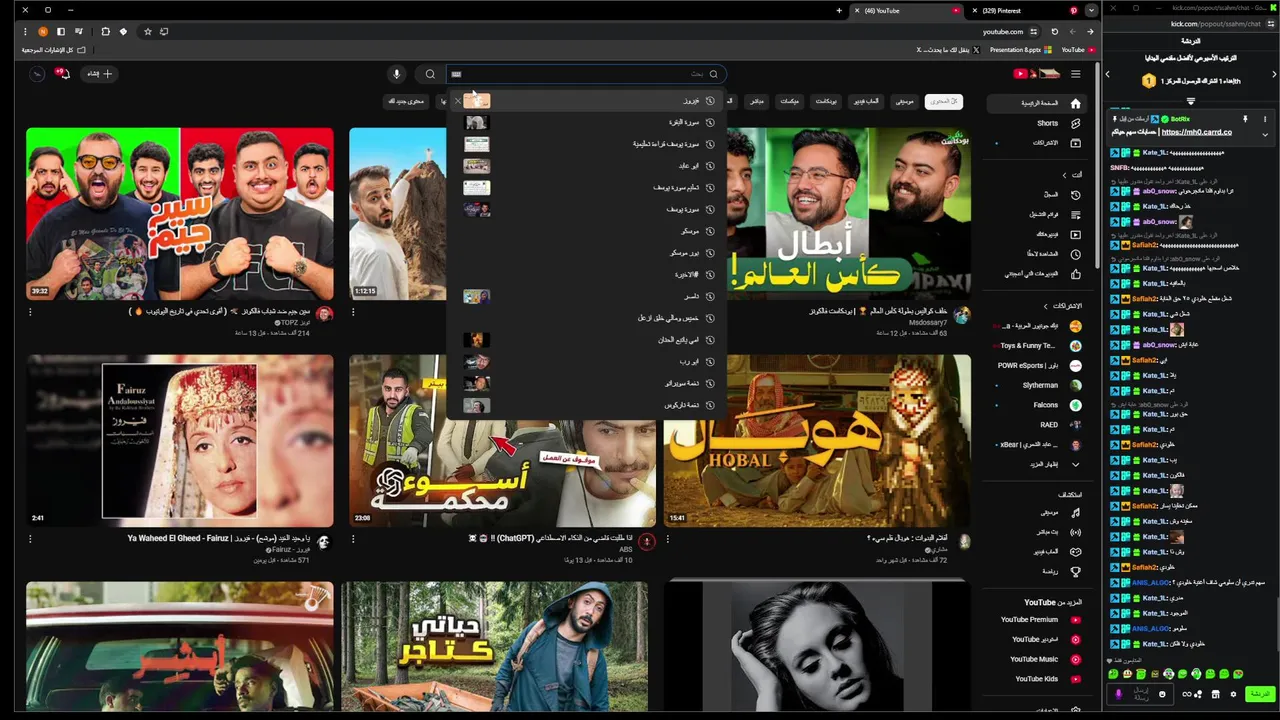Select the Podcasts (بودكاست) filter chip
The width and height of the screenshot is (1280, 720).
tap(826, 101)
